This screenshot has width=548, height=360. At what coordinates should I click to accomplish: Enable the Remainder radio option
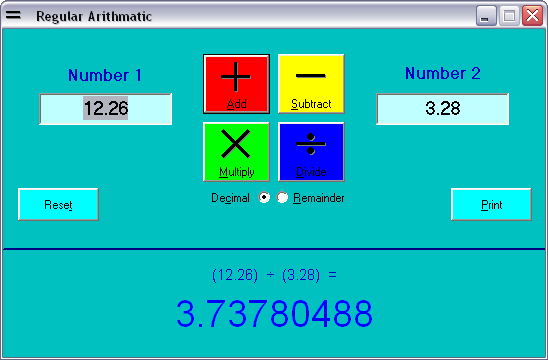point(282,197)
